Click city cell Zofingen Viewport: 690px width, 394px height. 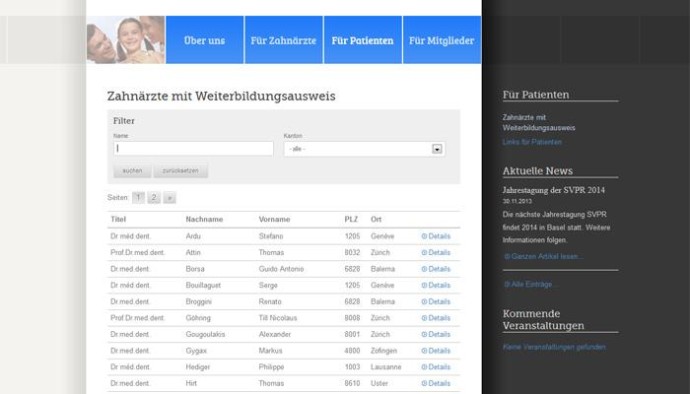click(x=384, y=351)
